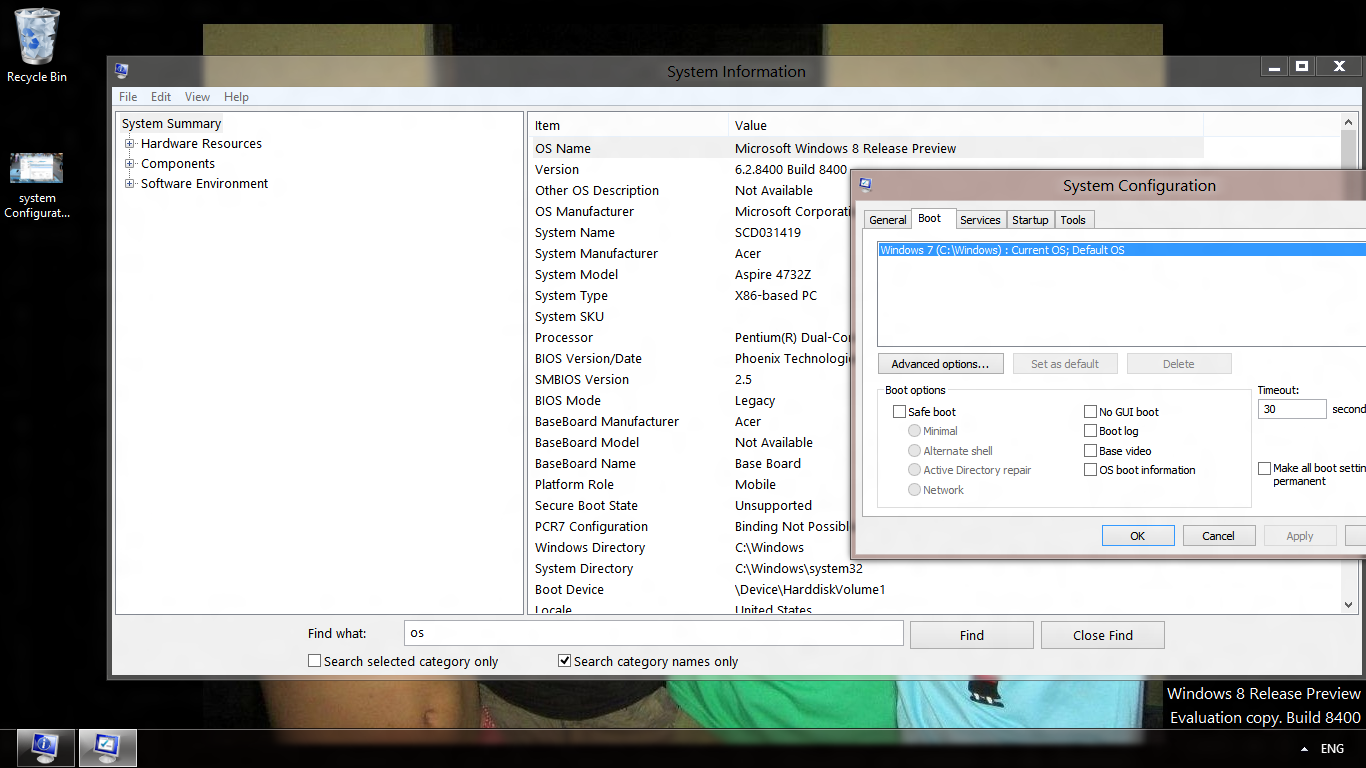Minimize the System Information window
1366x768 pixels.
click(x=1273, y=67)
